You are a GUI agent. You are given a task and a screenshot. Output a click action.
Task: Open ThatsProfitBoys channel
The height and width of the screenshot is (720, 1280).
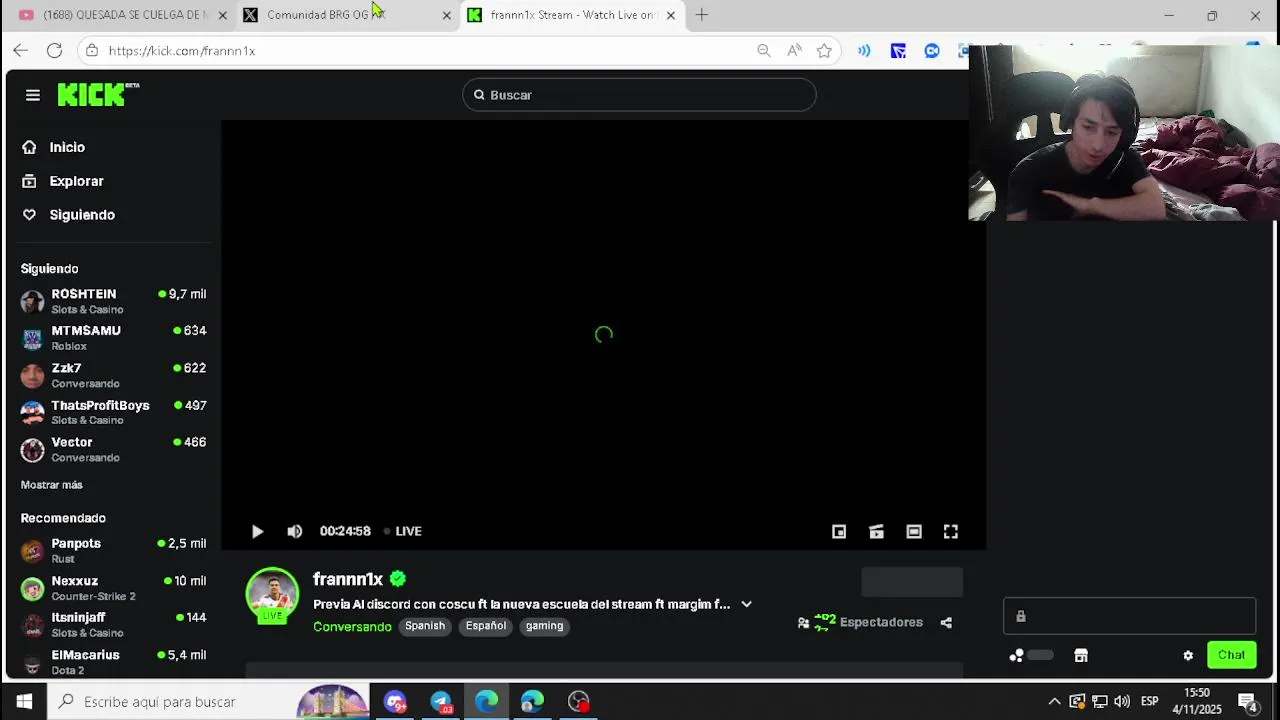(113, 412)
